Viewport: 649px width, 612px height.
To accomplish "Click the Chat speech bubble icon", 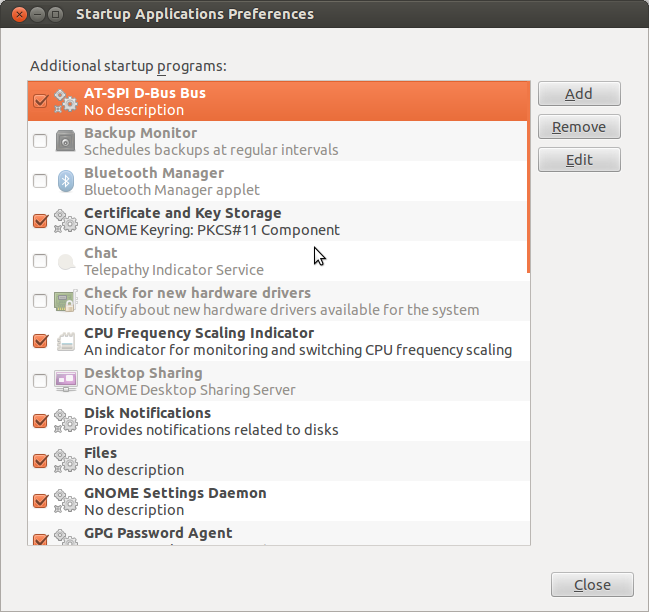I will click(x=65, y=261).
